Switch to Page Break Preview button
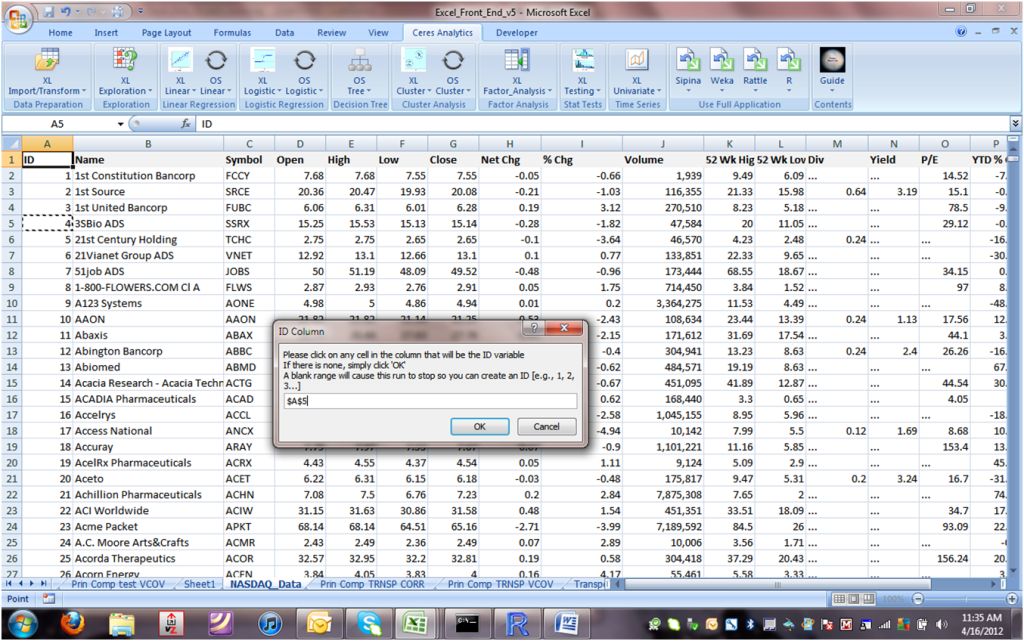 coord(868,599)
